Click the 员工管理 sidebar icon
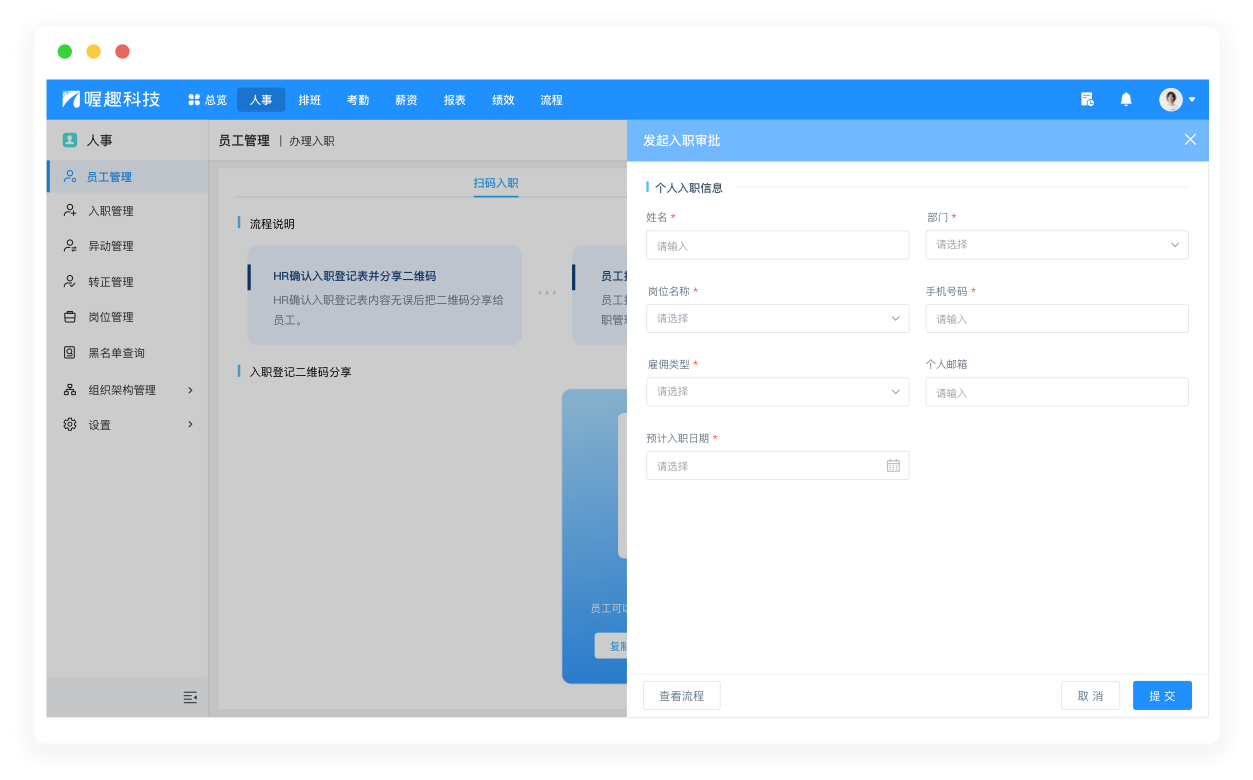The height and width of the screenshot is (780, 1253). 70,176
